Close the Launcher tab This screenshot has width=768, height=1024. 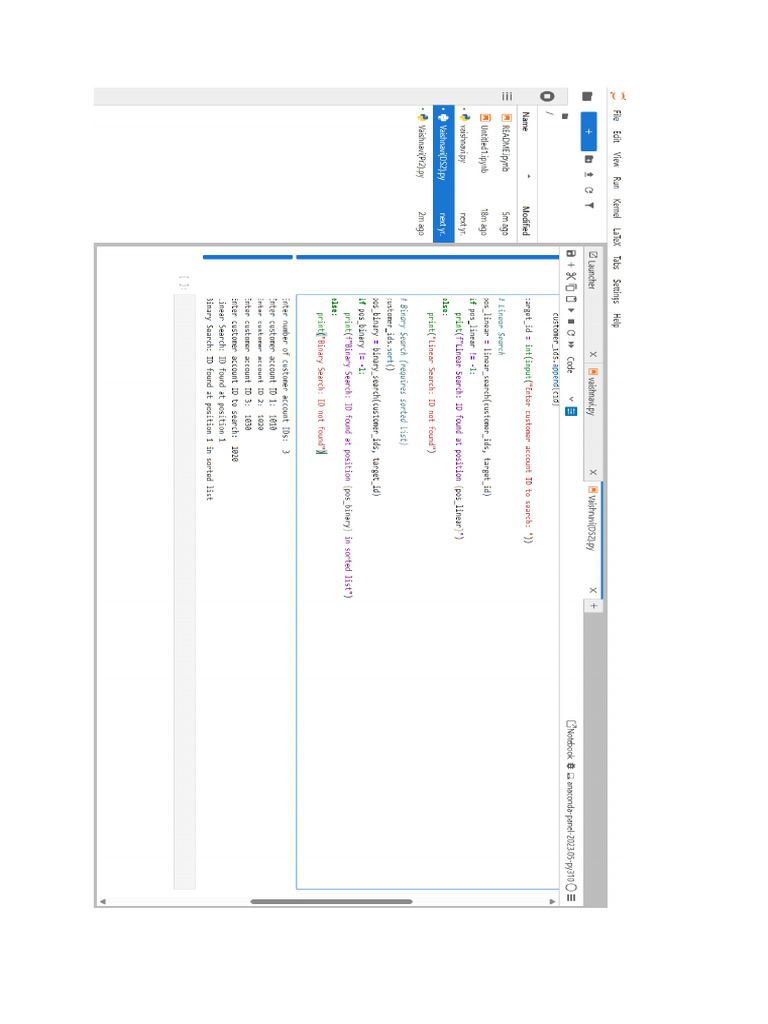[593, 354]
